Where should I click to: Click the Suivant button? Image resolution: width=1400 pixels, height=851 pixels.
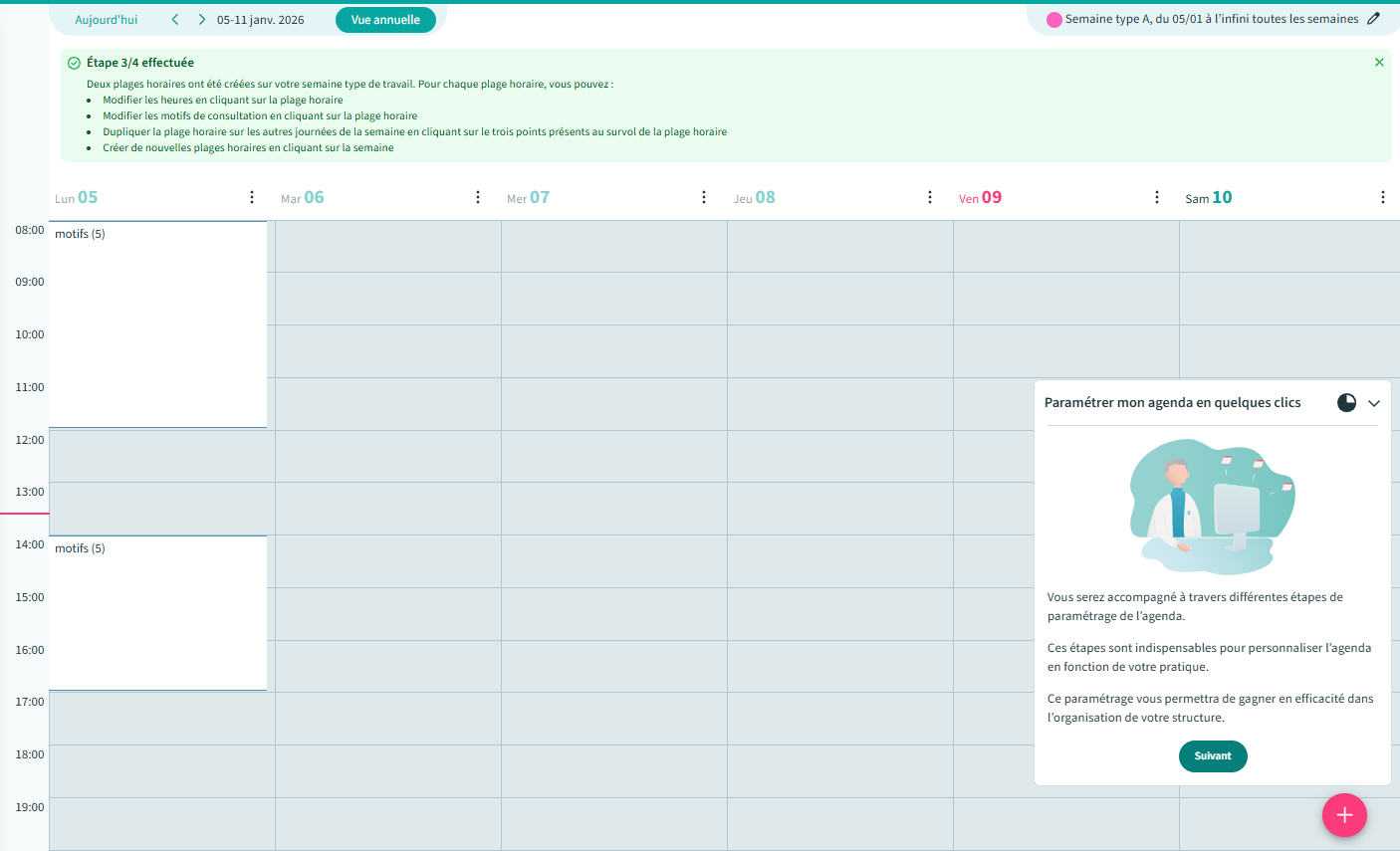[1213, 756]
